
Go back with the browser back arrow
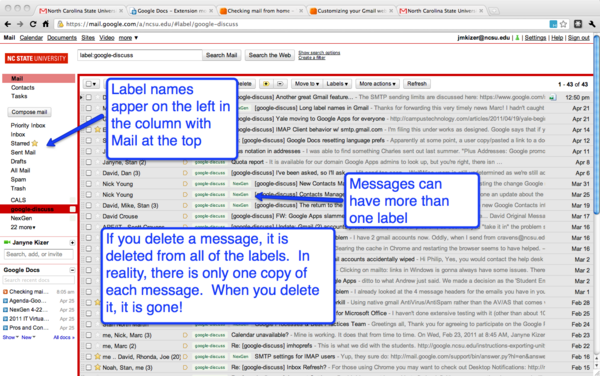[x=7, y=24]
